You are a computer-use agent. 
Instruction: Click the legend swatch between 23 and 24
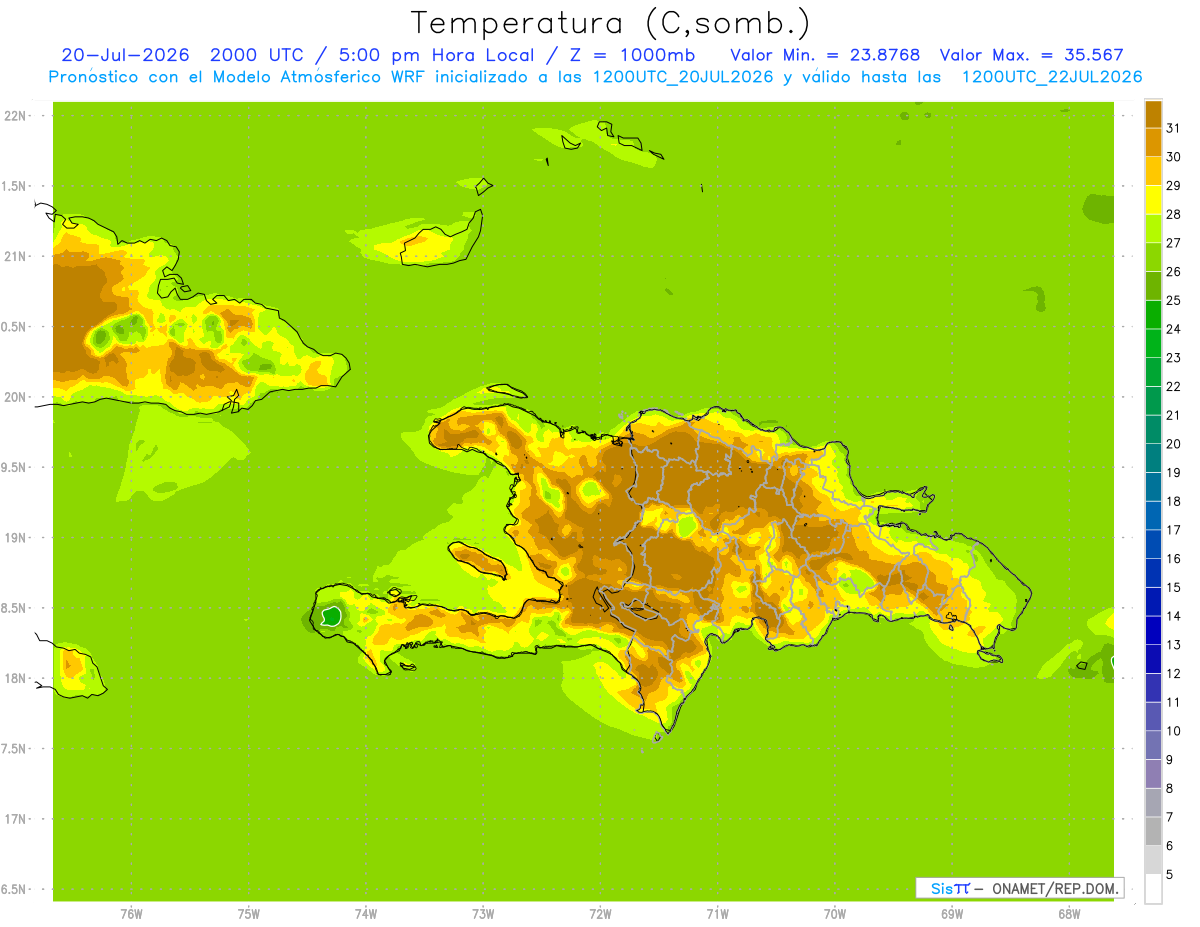(1153, 343)
